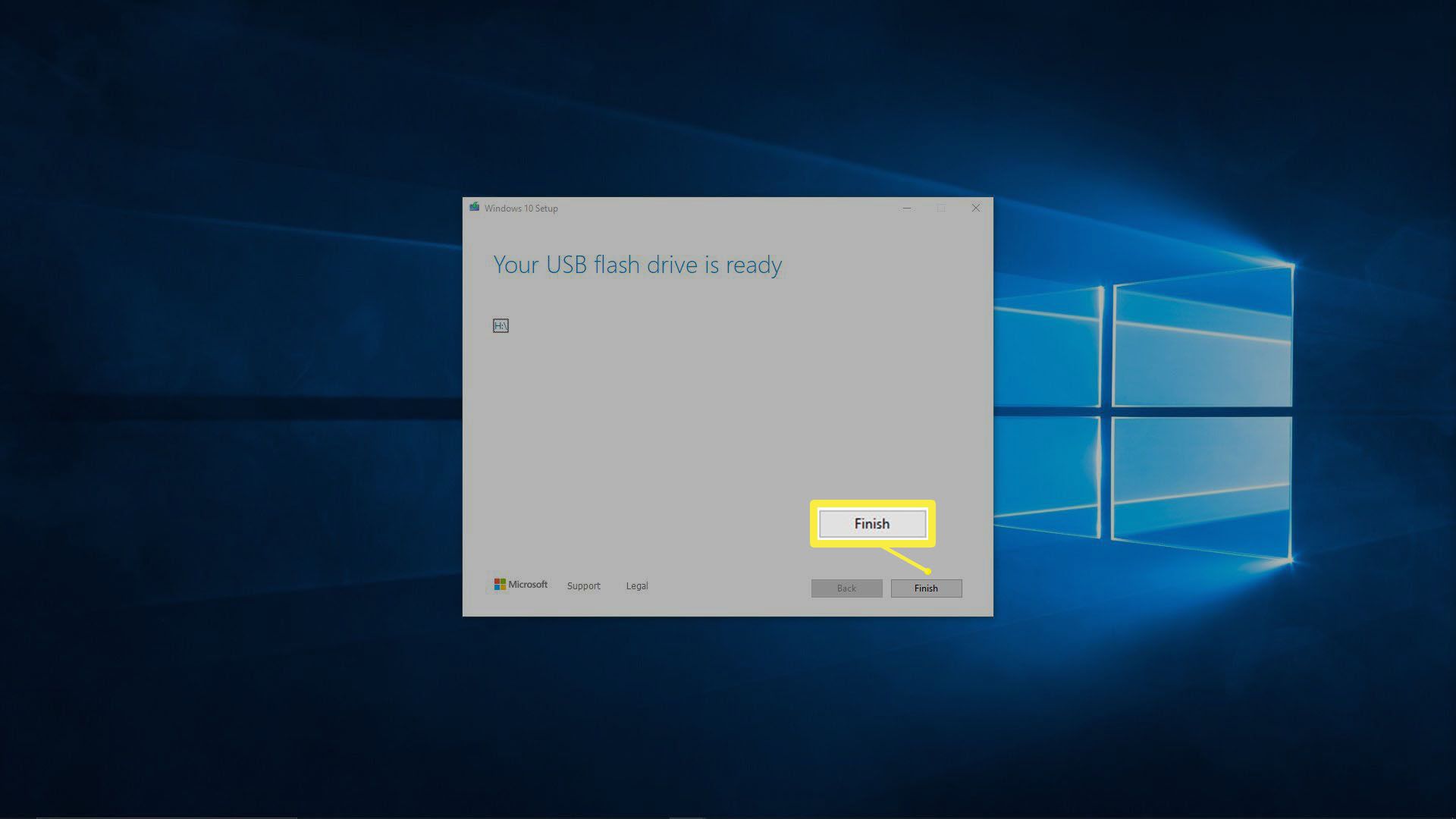Open the Support link
1456x819 pixels.
click(583, 586)
